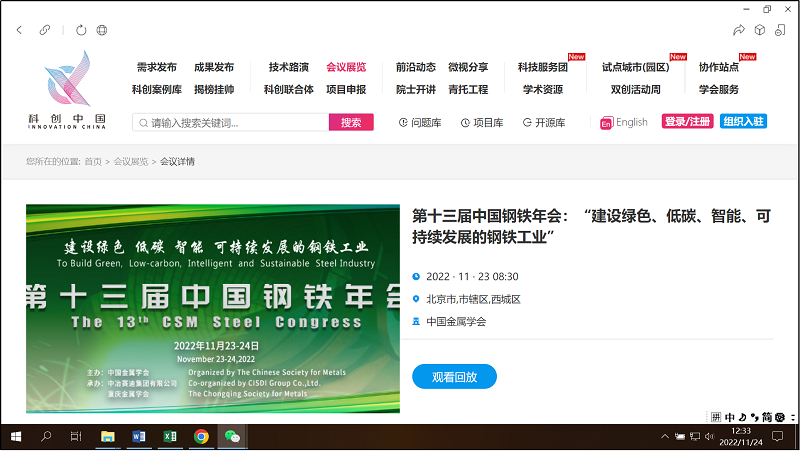Open the 青托工程 menu item
This screenshot has height=451, width=800.
click(468, 90)
